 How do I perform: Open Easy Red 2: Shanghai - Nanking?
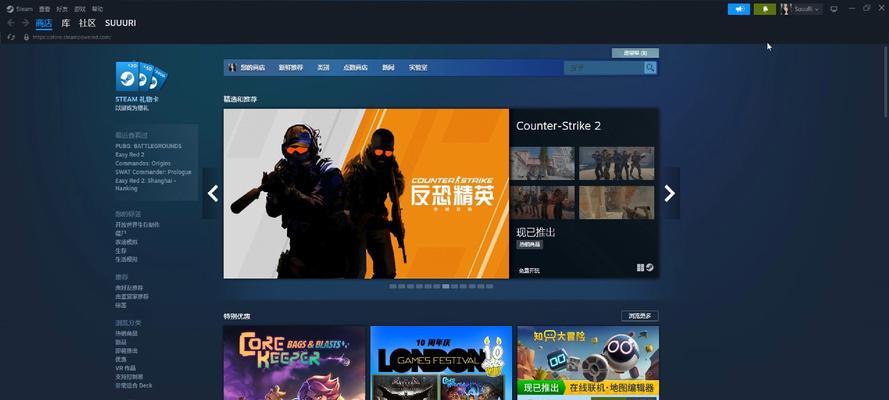tap(146, 184)
